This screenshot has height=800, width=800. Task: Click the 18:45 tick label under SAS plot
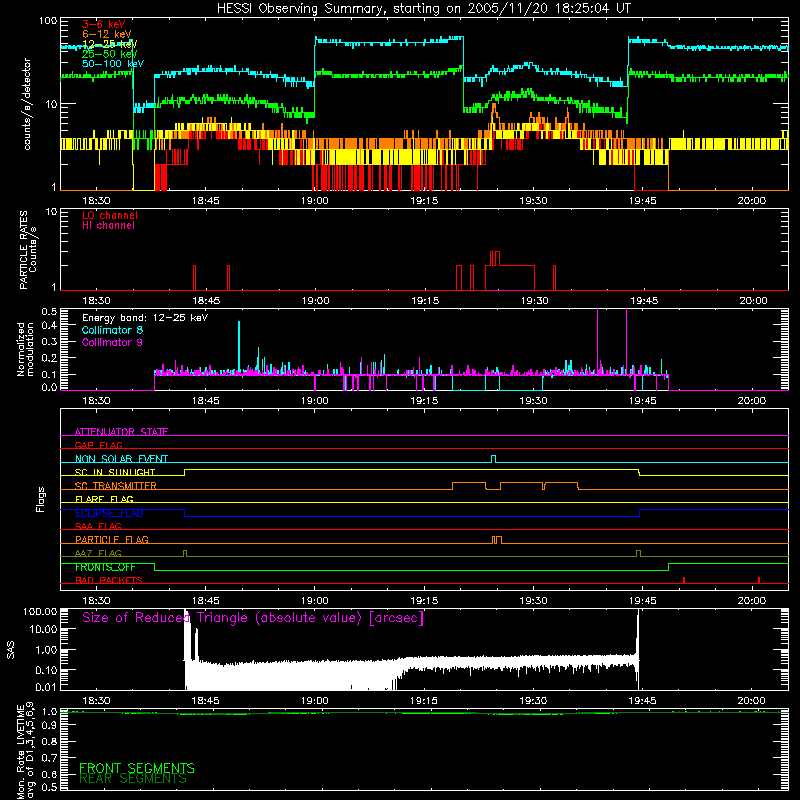point(206,701)
